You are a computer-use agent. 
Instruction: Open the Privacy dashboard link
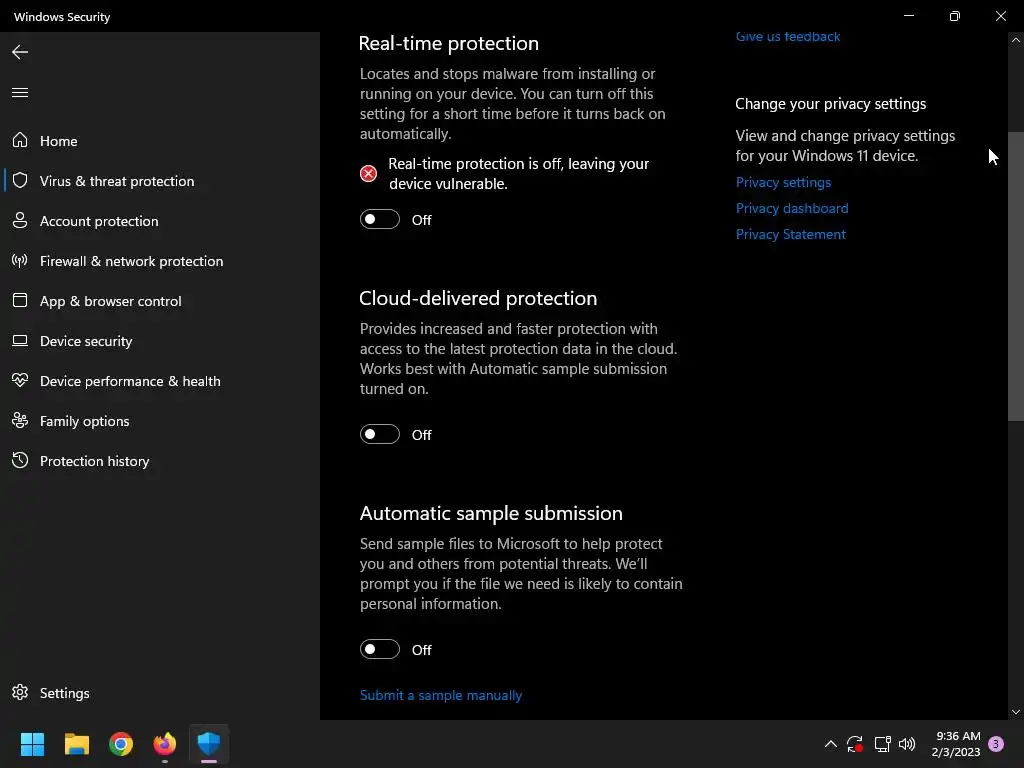(x=792, y=208)
